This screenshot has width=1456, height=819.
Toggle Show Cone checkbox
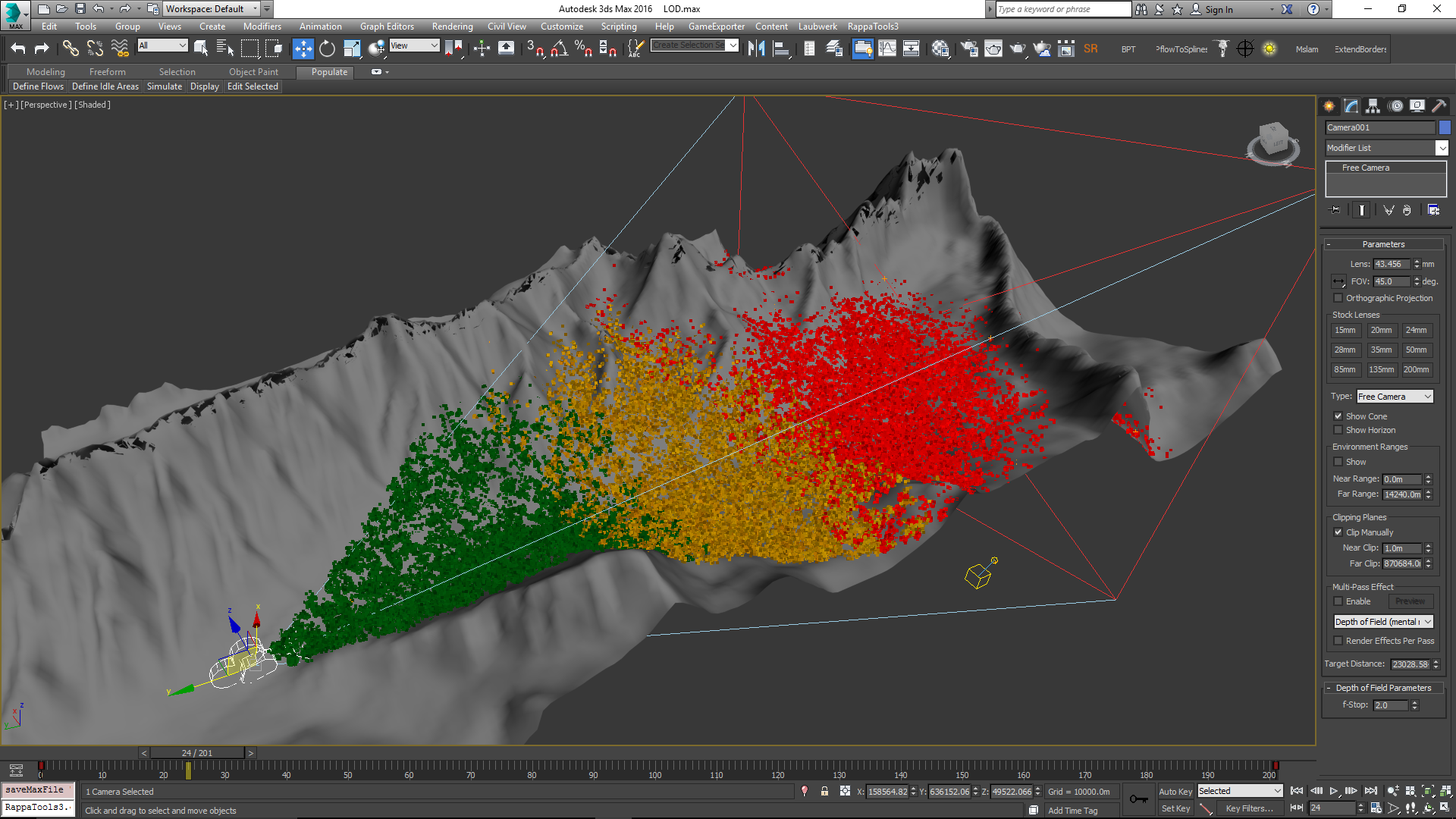pyautogui.click(x=1338, y=416)
